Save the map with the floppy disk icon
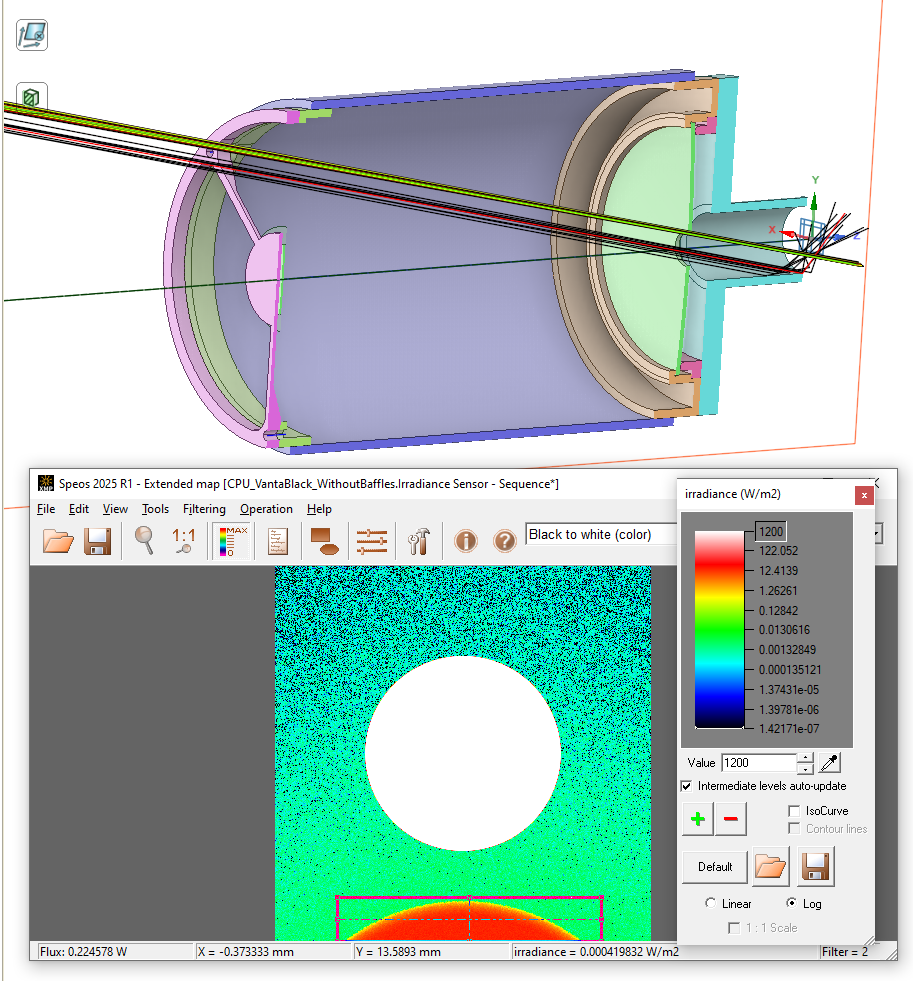Screen dimensions: 913x981 click(x=96, y=540)
